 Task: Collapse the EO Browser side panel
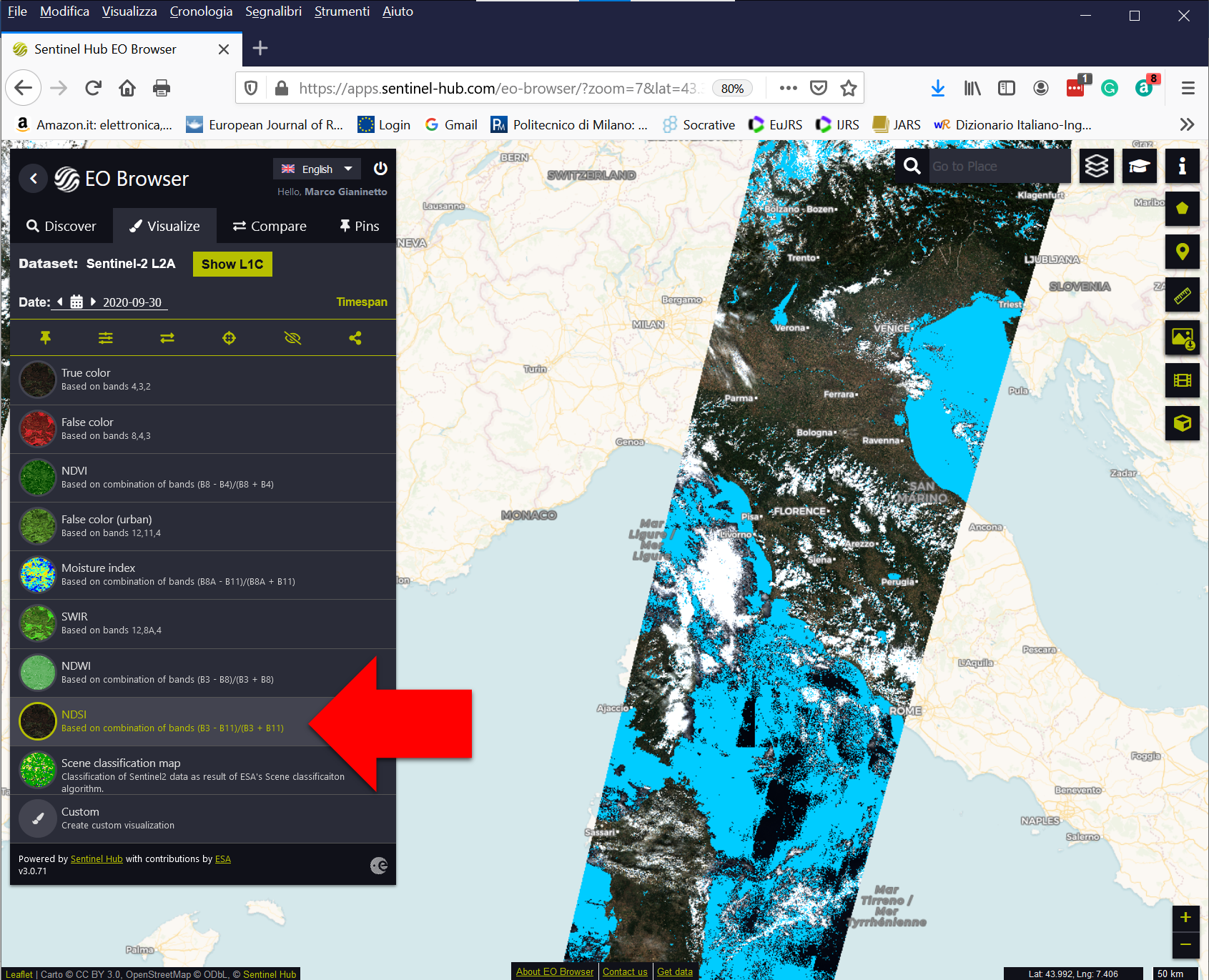33,178
